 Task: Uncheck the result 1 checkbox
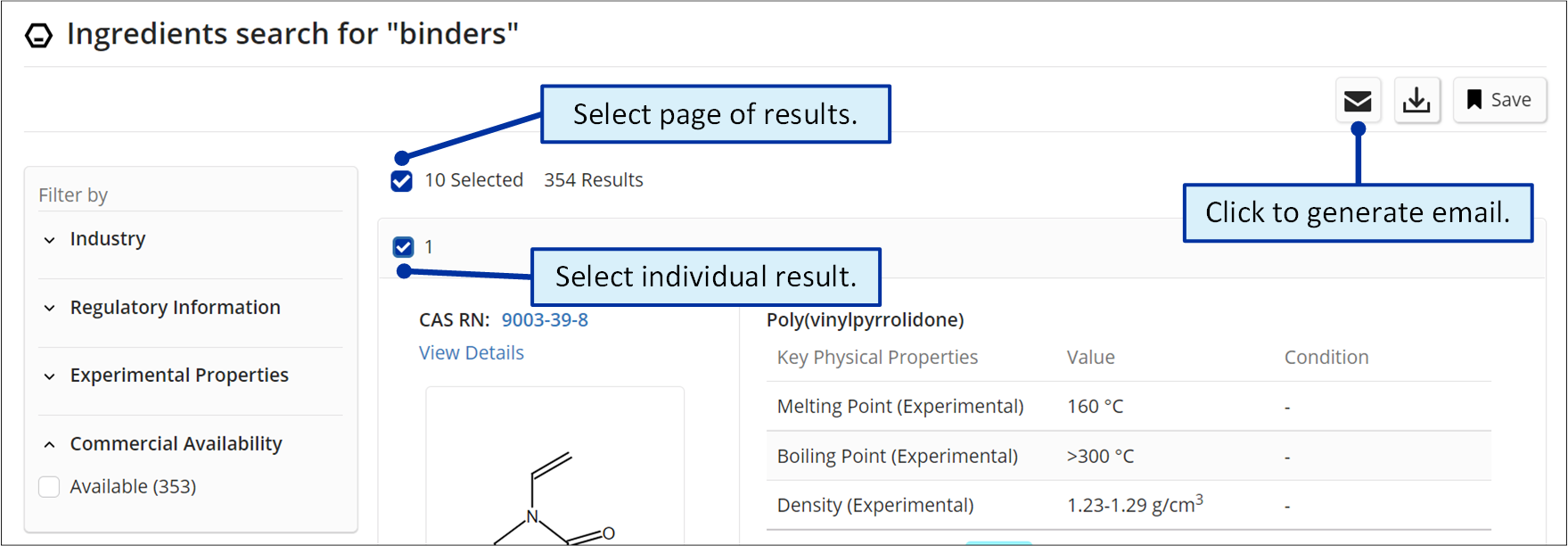pos(403,247)
